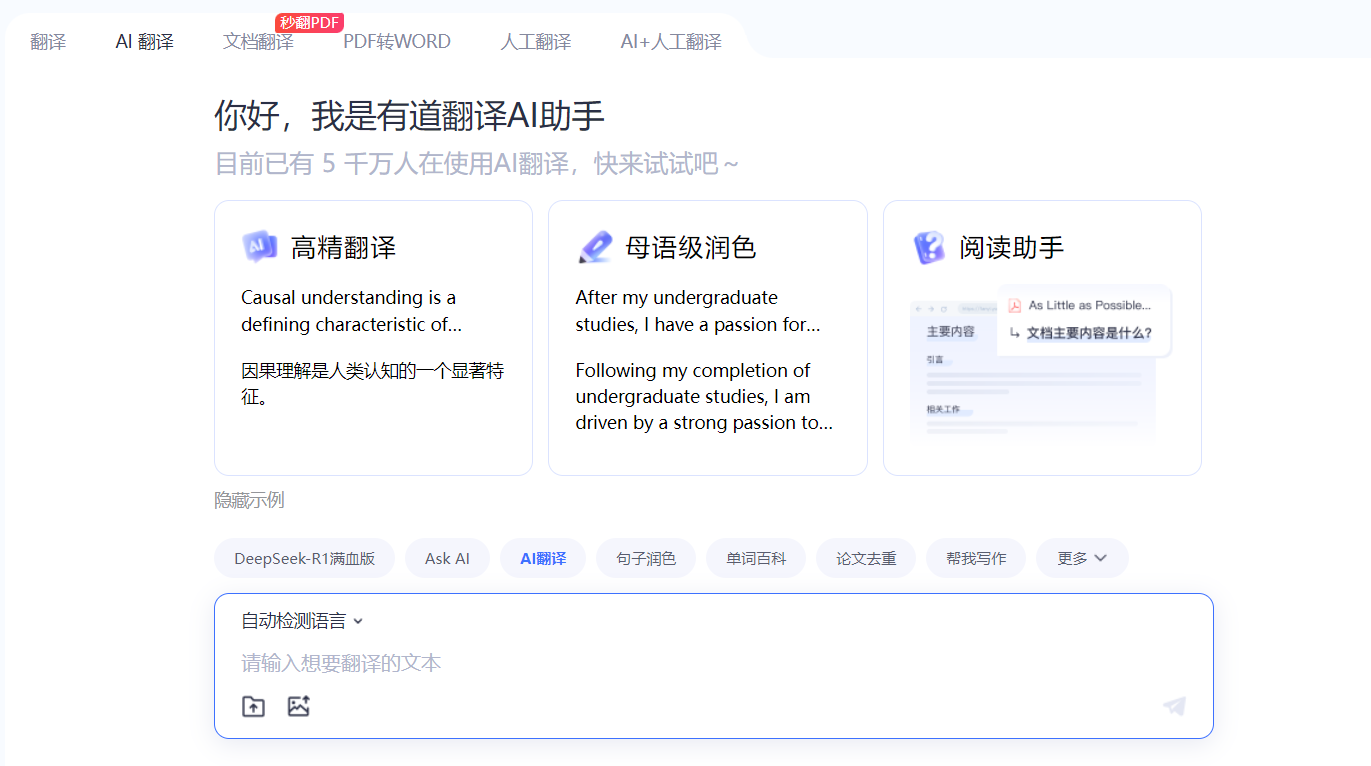This screenshot has width=1371, height=766.
Task: Open the 母语级润色 card title
Action: pyautogui.click(x=691, y=248)
